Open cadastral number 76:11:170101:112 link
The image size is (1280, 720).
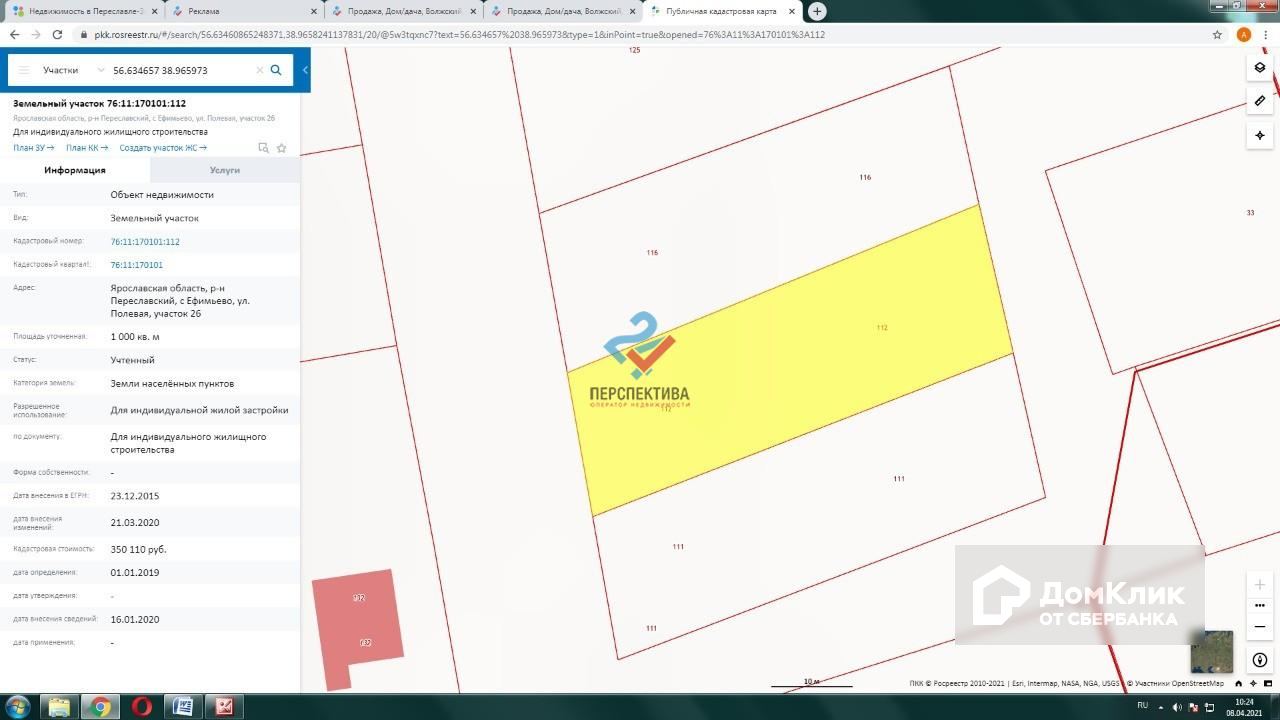145,242
